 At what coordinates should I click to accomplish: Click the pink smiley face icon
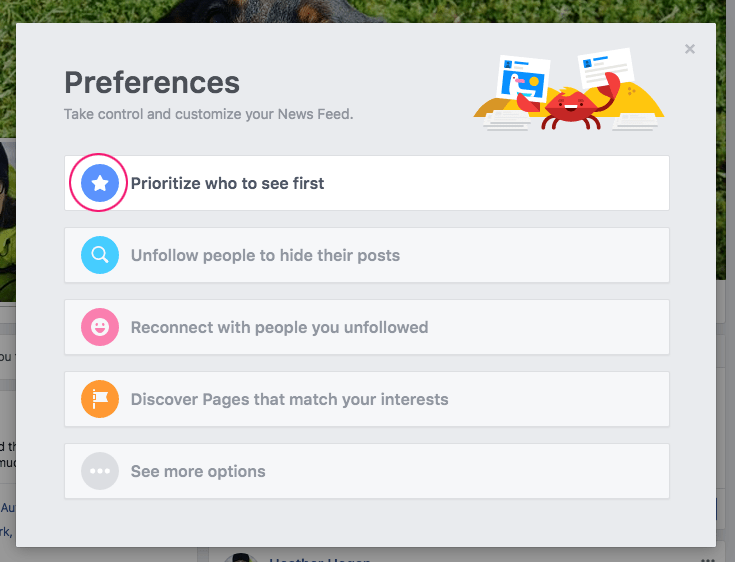99,327
